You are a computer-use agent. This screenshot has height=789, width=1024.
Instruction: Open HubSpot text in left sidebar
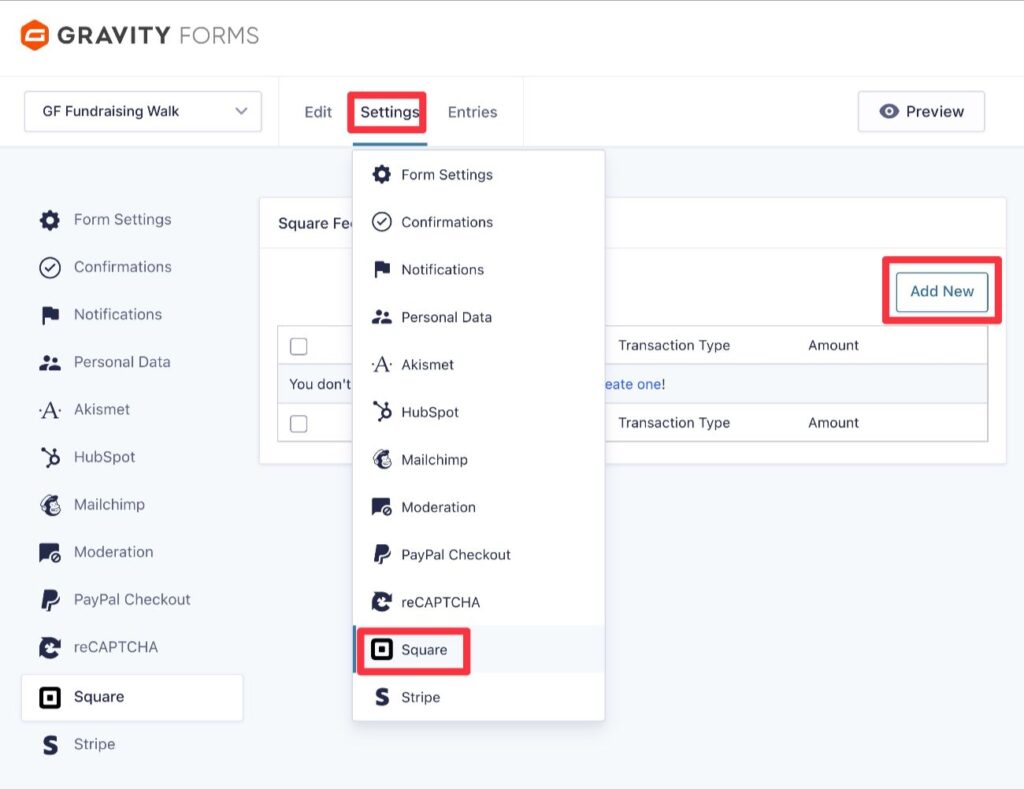click(x=104, y=457)
